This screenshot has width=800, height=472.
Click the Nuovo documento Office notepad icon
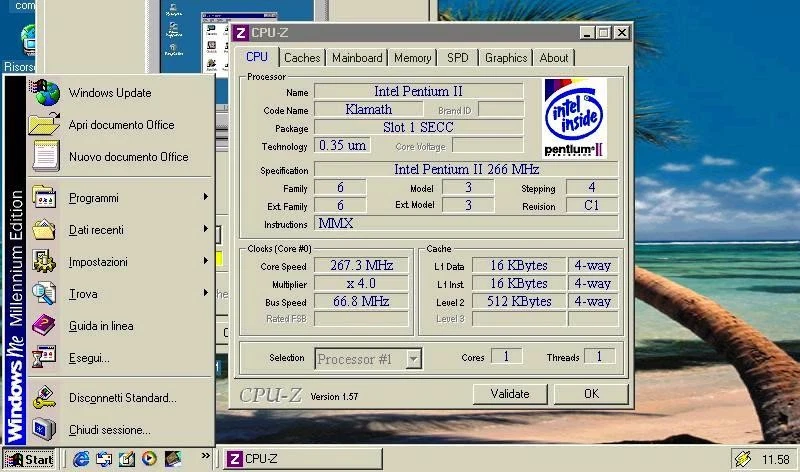point(45,156)
